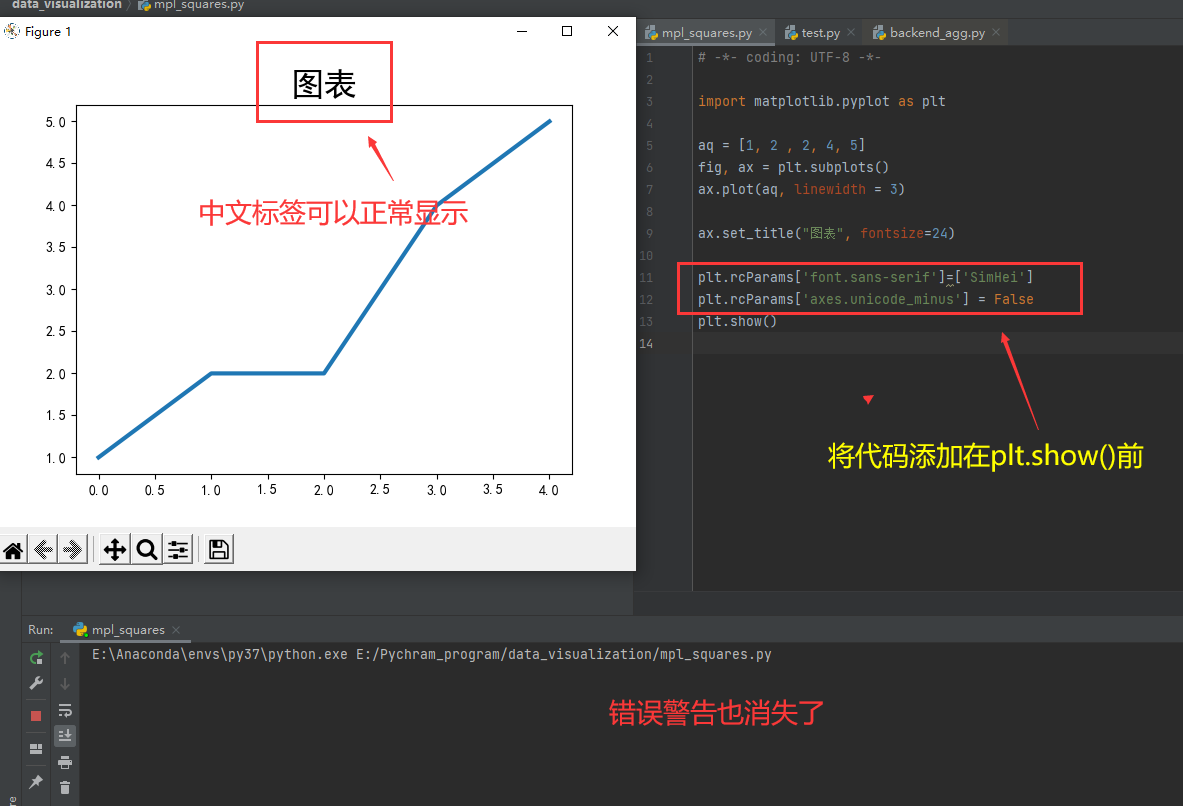Screen dimensions: 1183x806
Task: Click the plotted line chart canvas
Action: click(320, 290)
